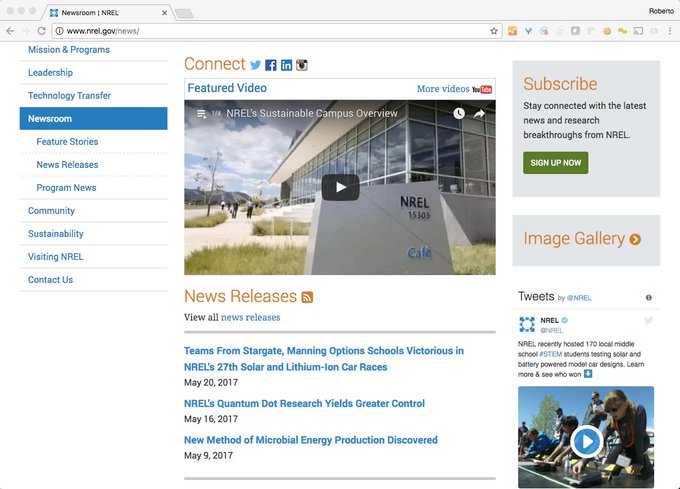This screenshot has width=680, height=489.
Task: Play the featured NREL campus video
Action: (340, 187)
